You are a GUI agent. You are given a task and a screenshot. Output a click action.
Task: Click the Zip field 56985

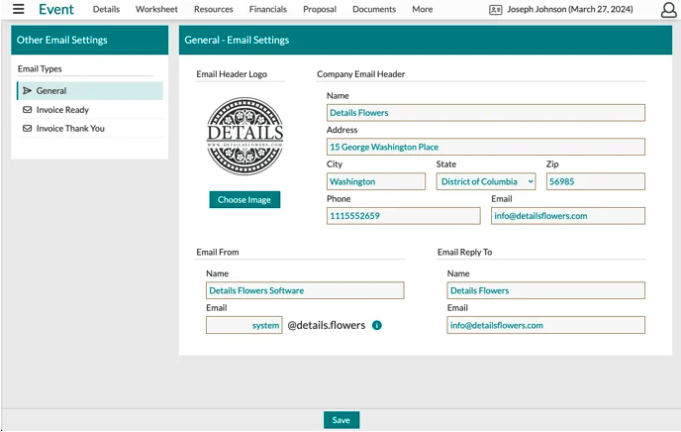pyautogui.click(x=595, y=181)
